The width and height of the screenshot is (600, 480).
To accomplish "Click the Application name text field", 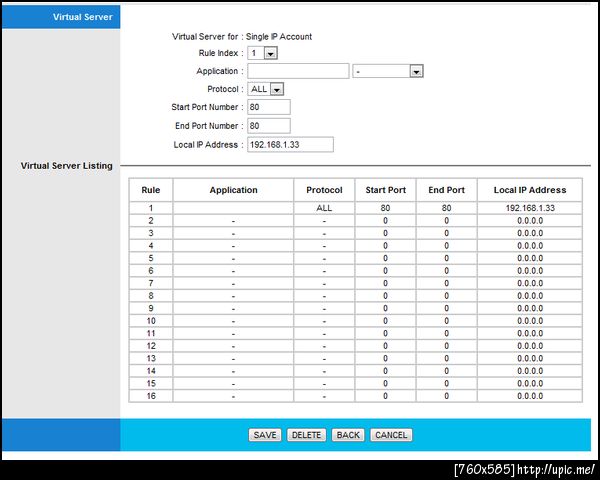I will [x=298, y=71].
